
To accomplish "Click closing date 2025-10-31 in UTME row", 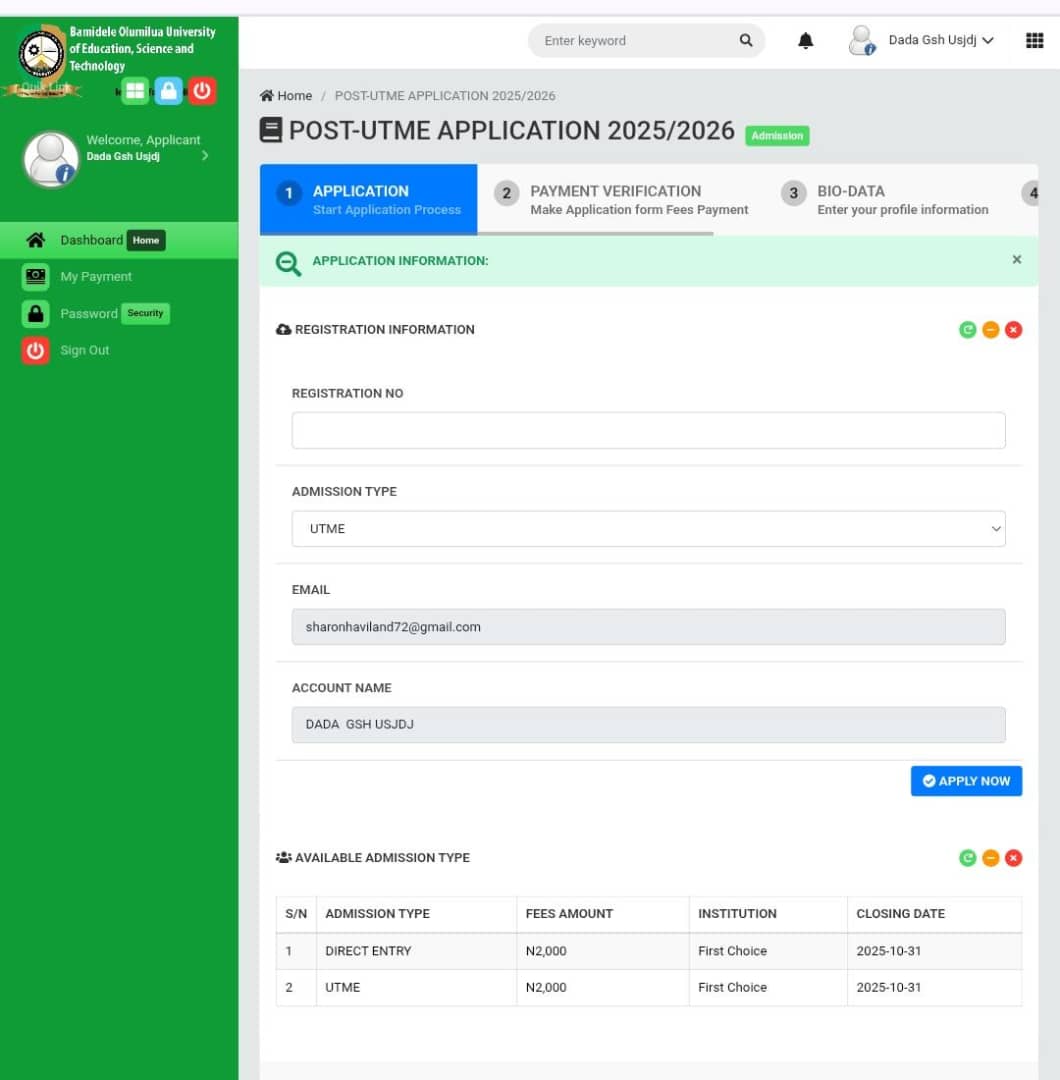I will (888, 987).
